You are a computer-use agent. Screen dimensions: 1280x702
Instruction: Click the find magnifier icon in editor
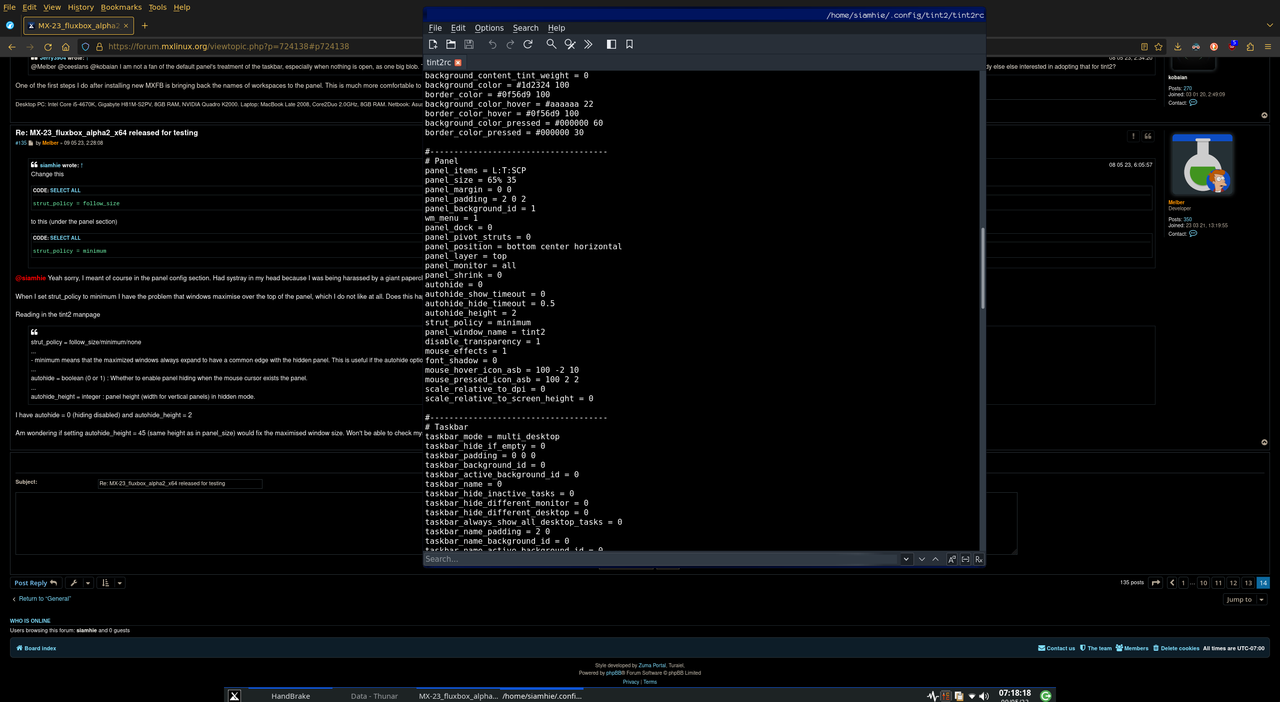[551, 44]
